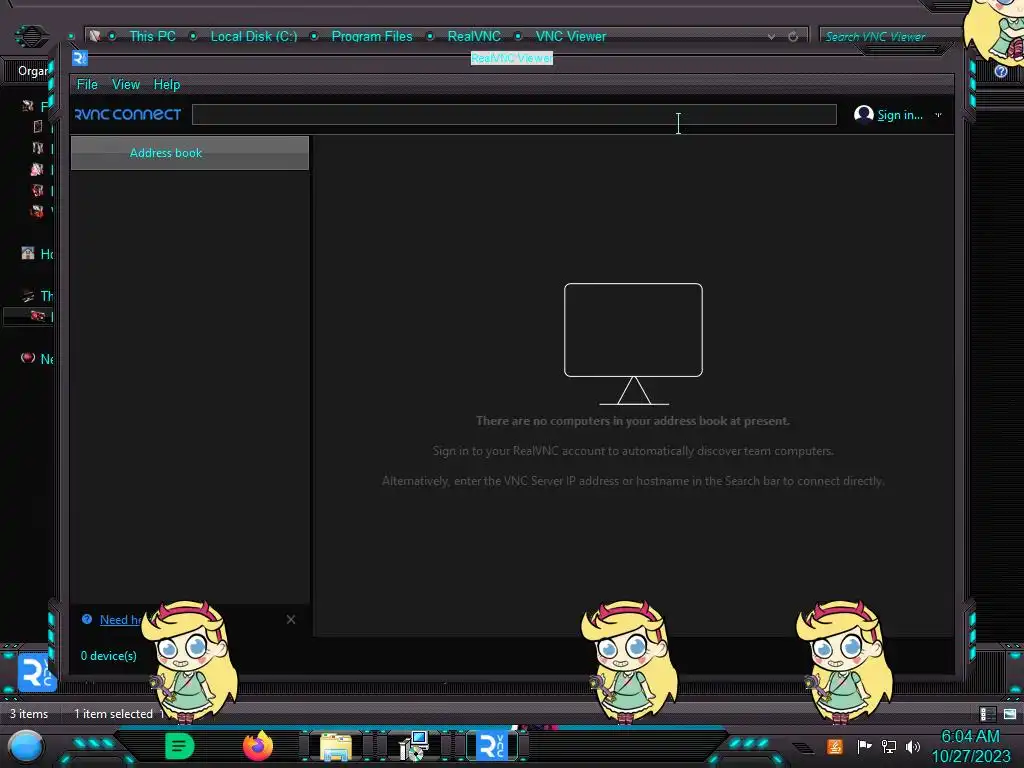Viewport: 1024px width, 768px height.
Task: Click "0 device(s)" status text
Action: pos(108,656)
